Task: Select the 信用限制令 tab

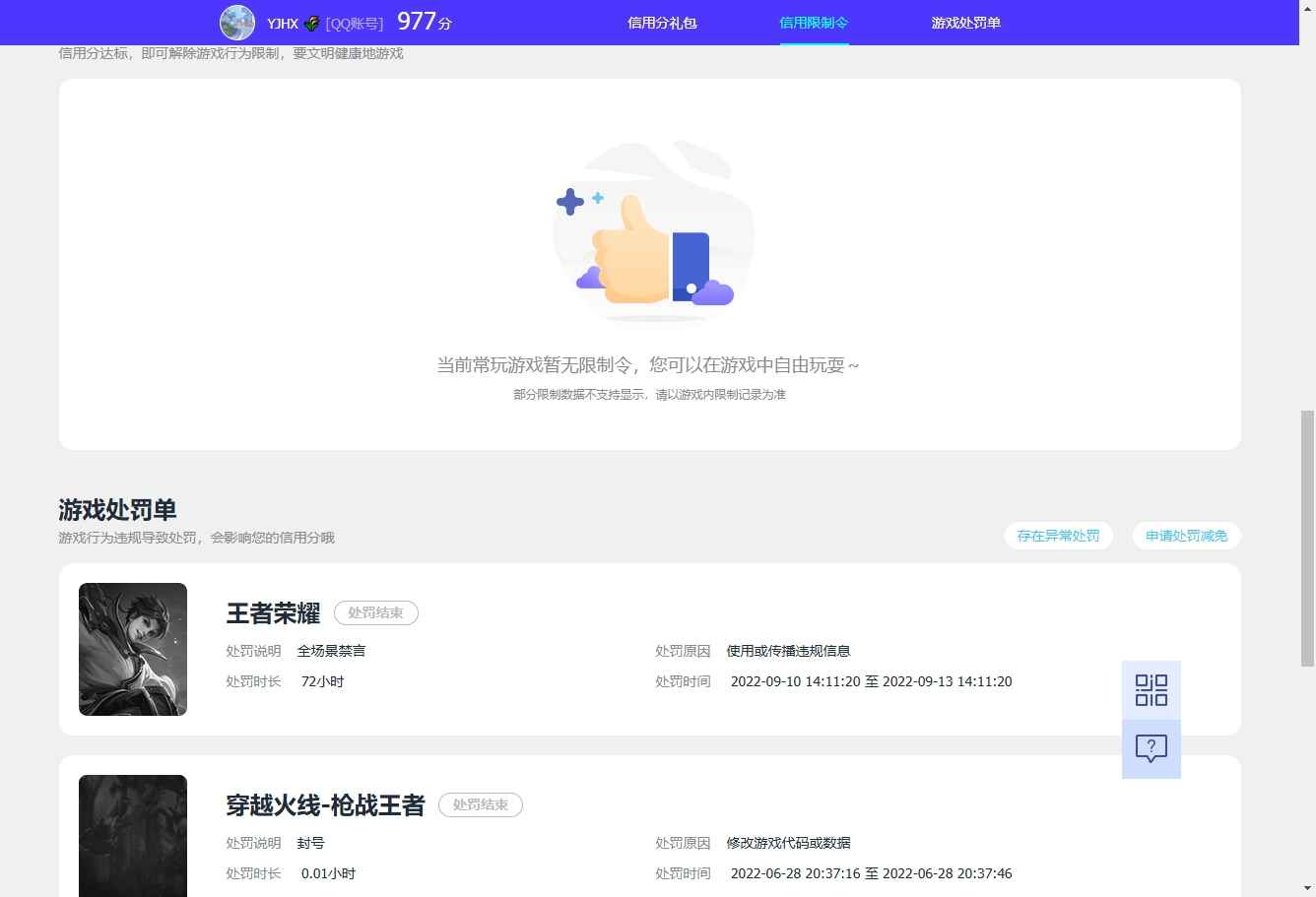Action: 814,23
